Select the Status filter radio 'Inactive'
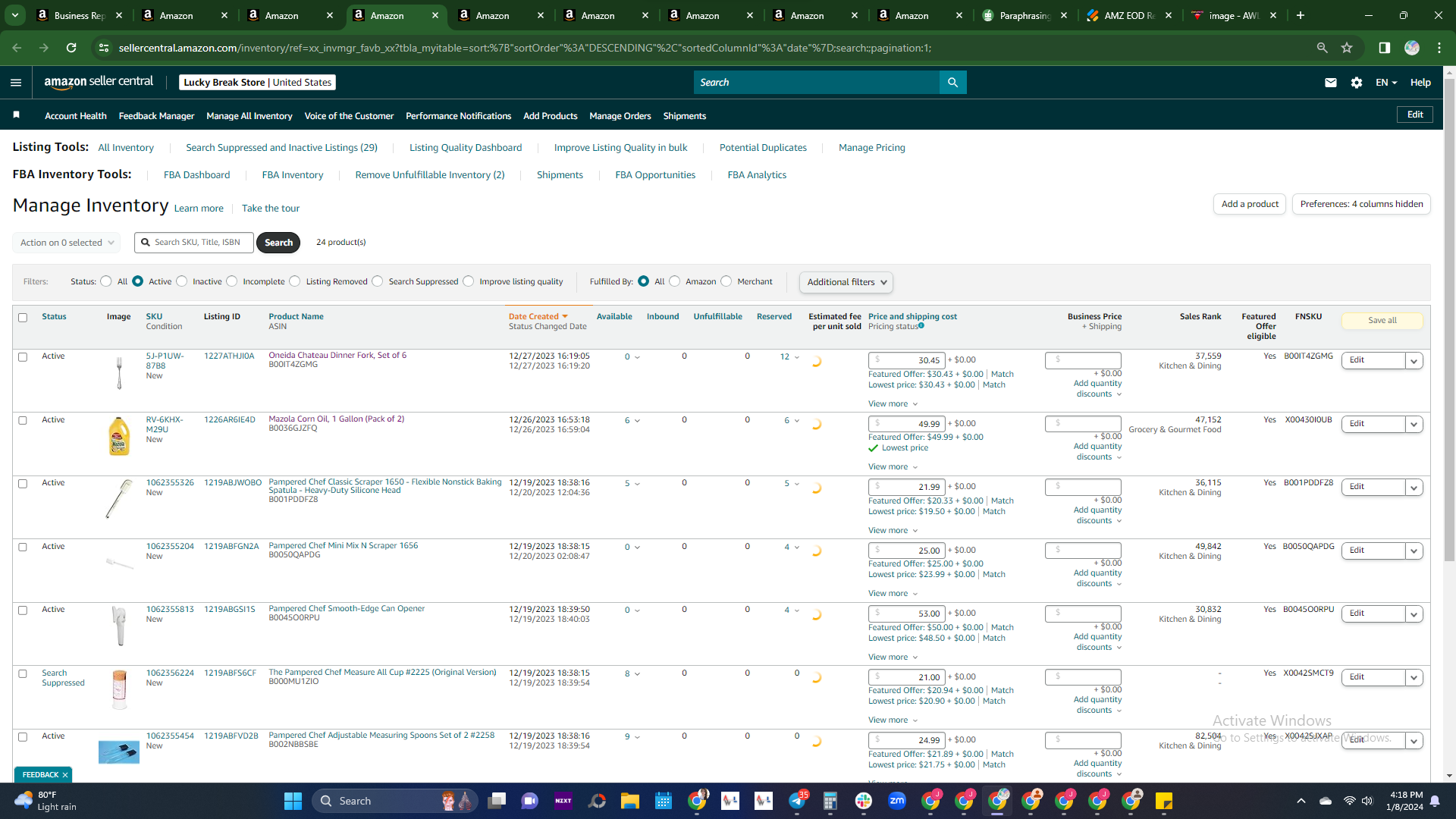Screen dimensions: 1456x819 182,281
